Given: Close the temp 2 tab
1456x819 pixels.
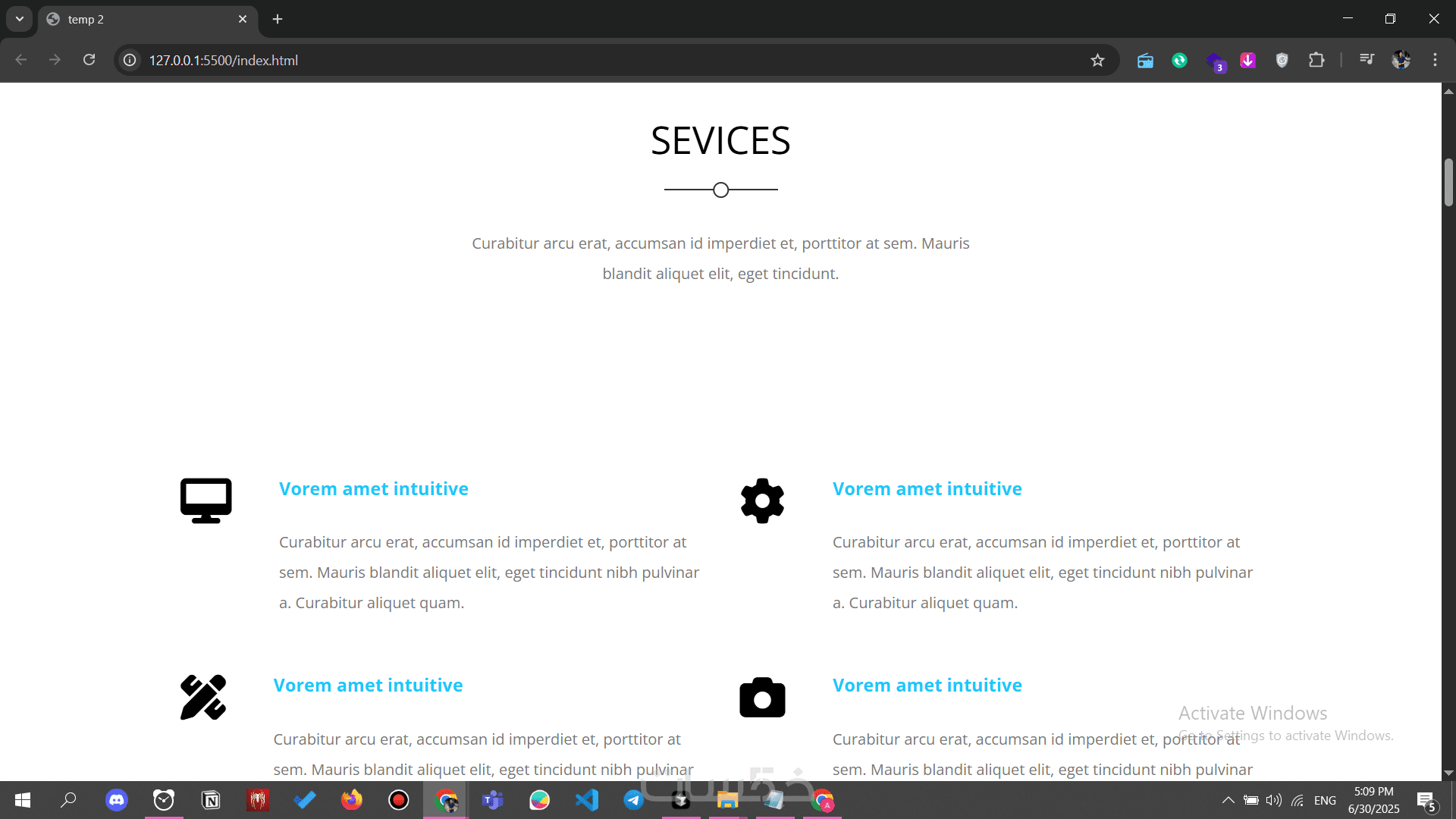Looking at the screenshot, I should 243,19.
